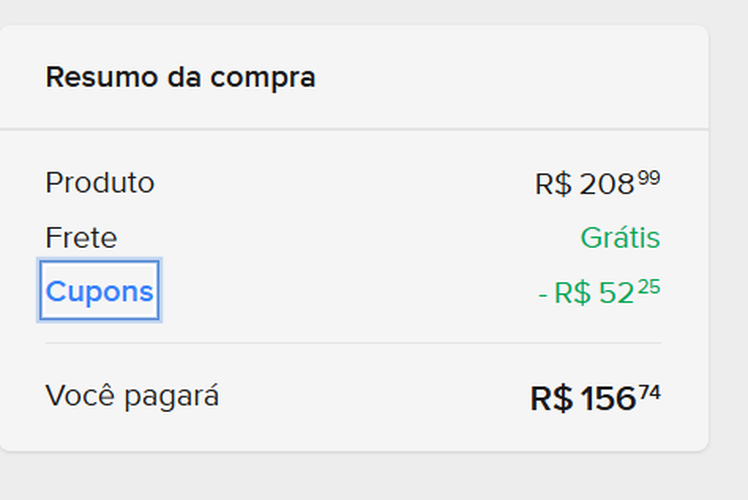
Task: Select the Produto row label
Action: pos(100,183)
